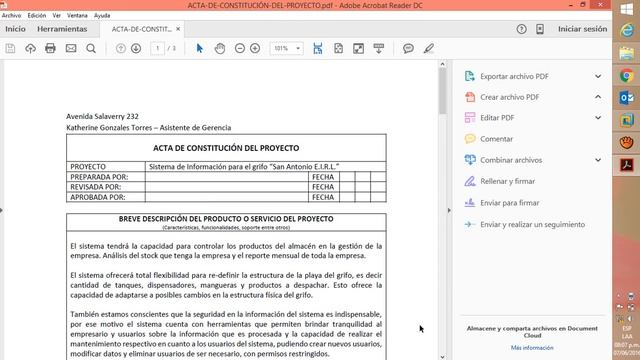The width and height of the screenshot is (640, 360).
Task: Click Crear archivo PDF label
Action: click(x=509, y=97)
